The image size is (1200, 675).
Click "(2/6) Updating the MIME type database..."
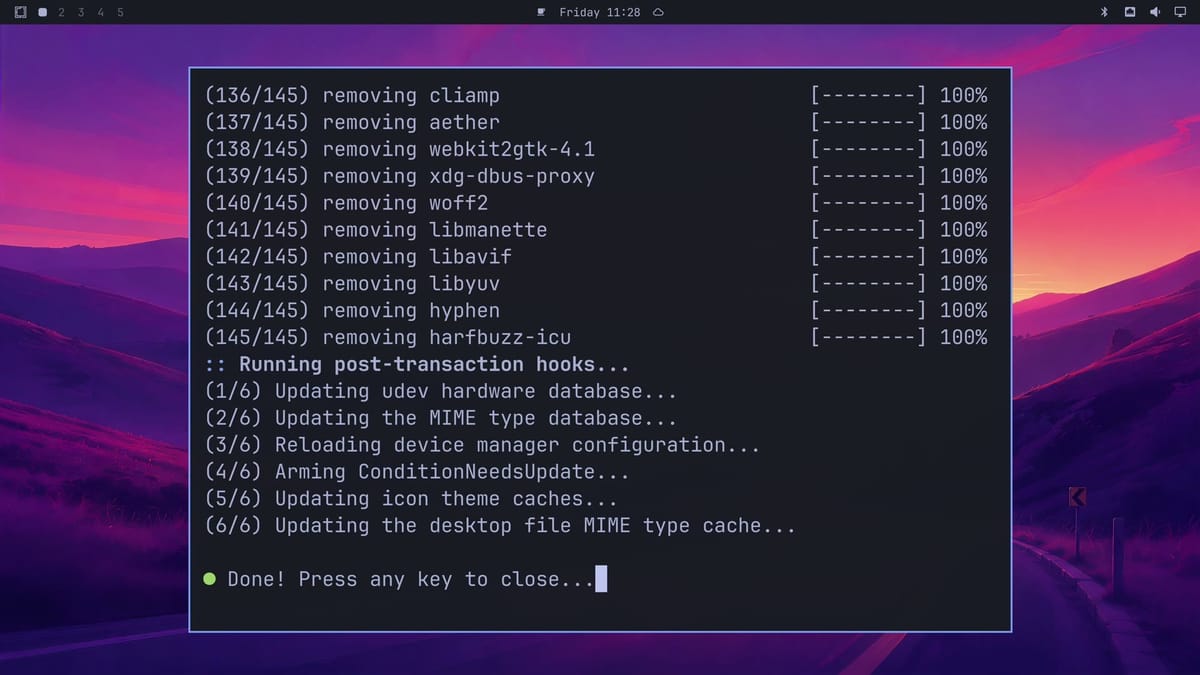pos(441,418)
